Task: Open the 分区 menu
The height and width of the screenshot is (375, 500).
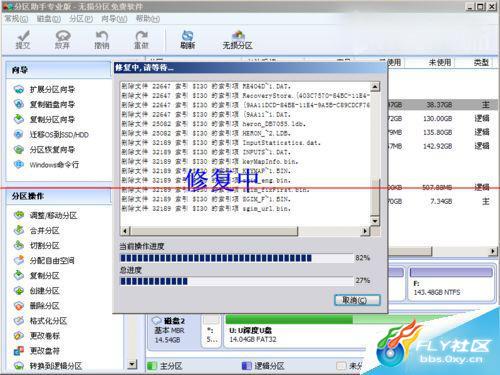Action: click(81, 19)
